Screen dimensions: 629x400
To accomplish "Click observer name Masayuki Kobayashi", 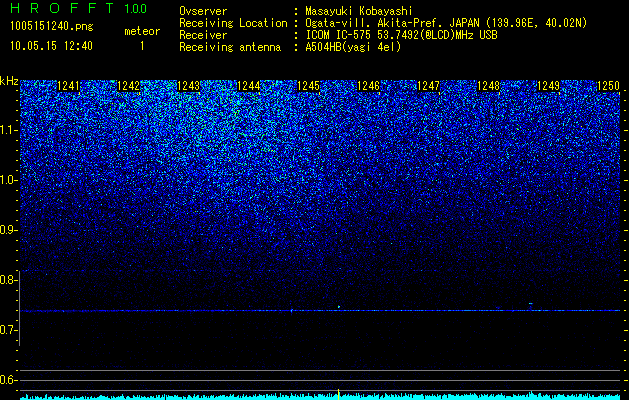I will [359, 11].
